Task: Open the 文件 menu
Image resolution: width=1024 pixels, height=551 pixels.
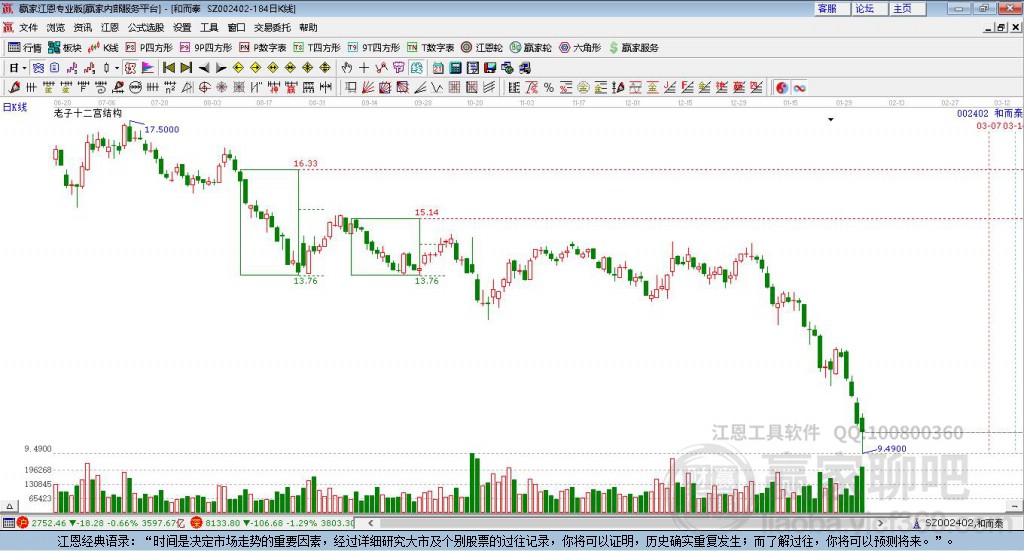Action: click(29, 27)
